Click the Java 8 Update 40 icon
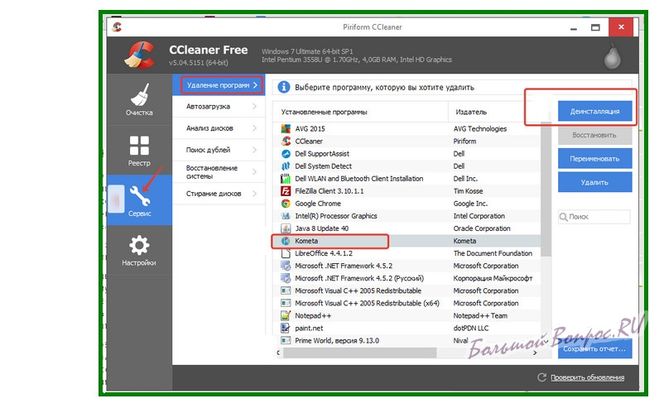 pos(286,229)
